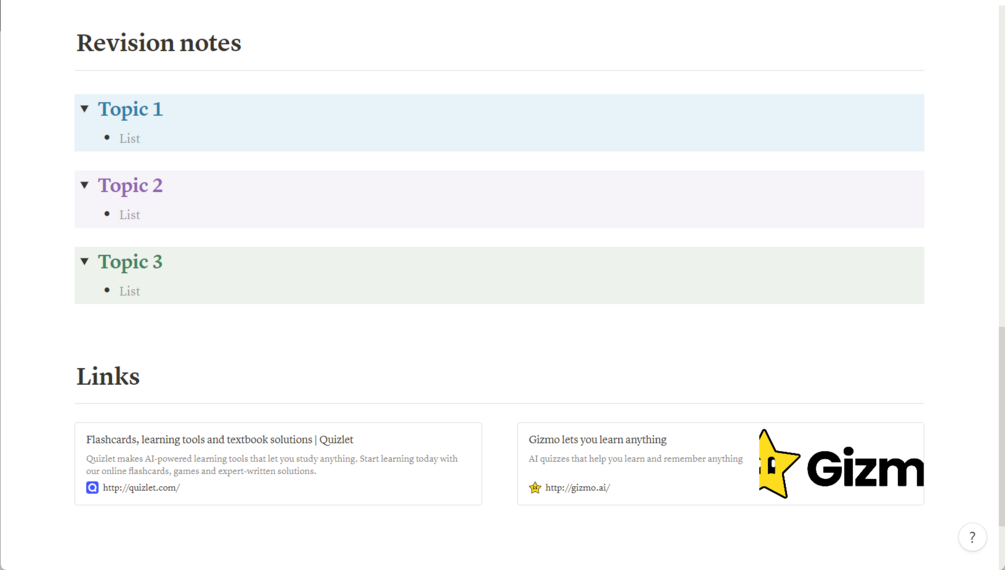
Task: Click the Gizmo logo preview image
Action: (x=841, y=464)
